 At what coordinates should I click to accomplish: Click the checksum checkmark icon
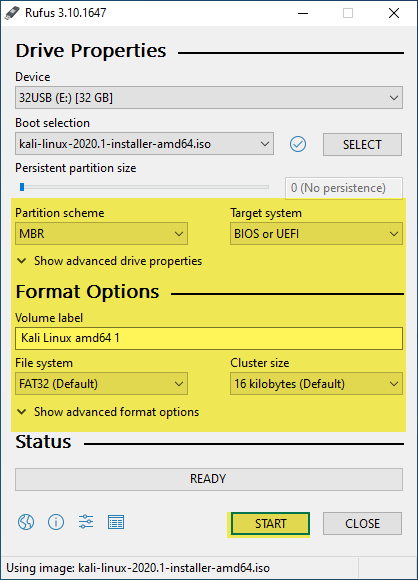[298, 144]
